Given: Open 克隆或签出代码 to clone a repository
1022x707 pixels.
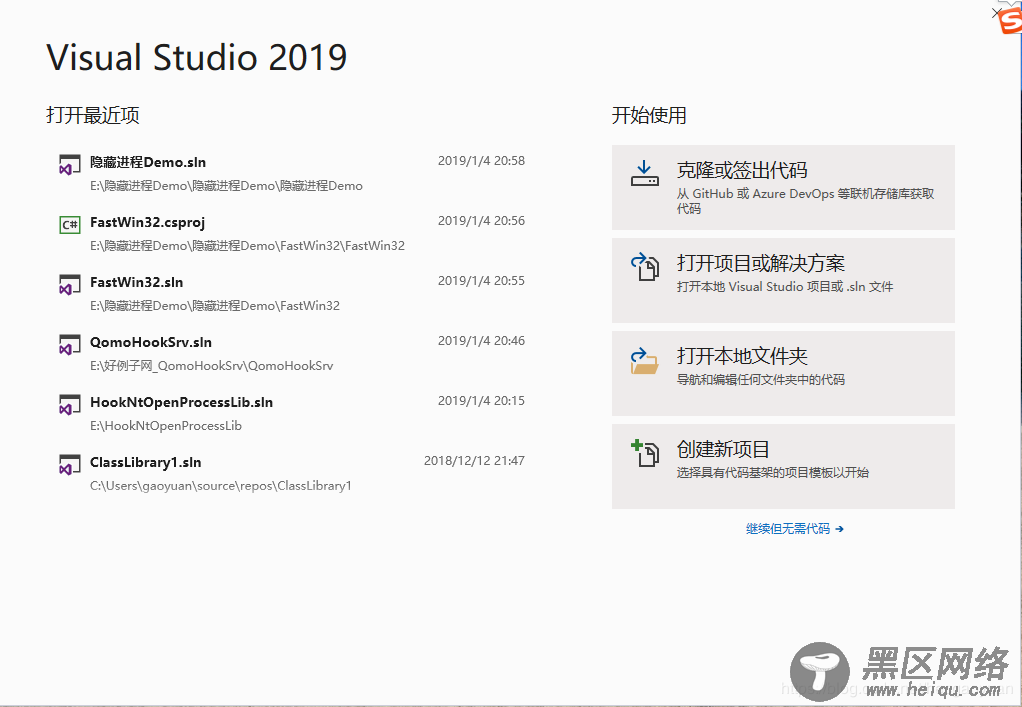Looking at the screenshot, I should pos(783,187).
